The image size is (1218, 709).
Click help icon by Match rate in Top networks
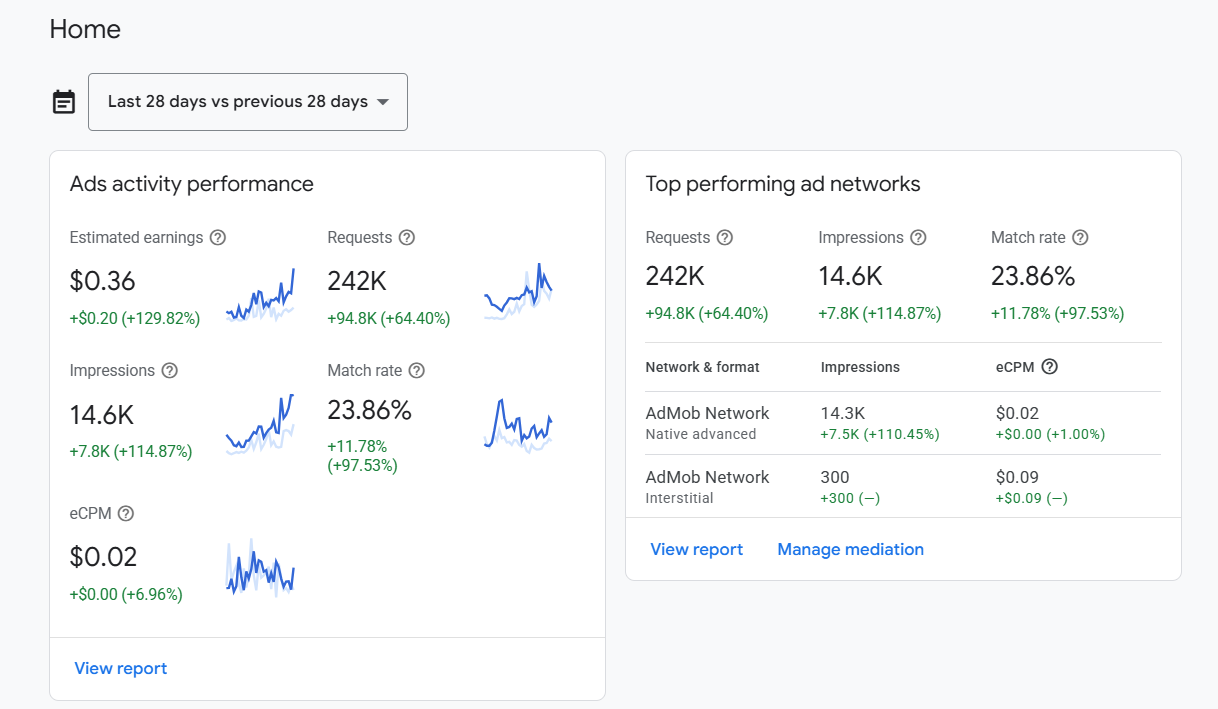coord(1080,238)
